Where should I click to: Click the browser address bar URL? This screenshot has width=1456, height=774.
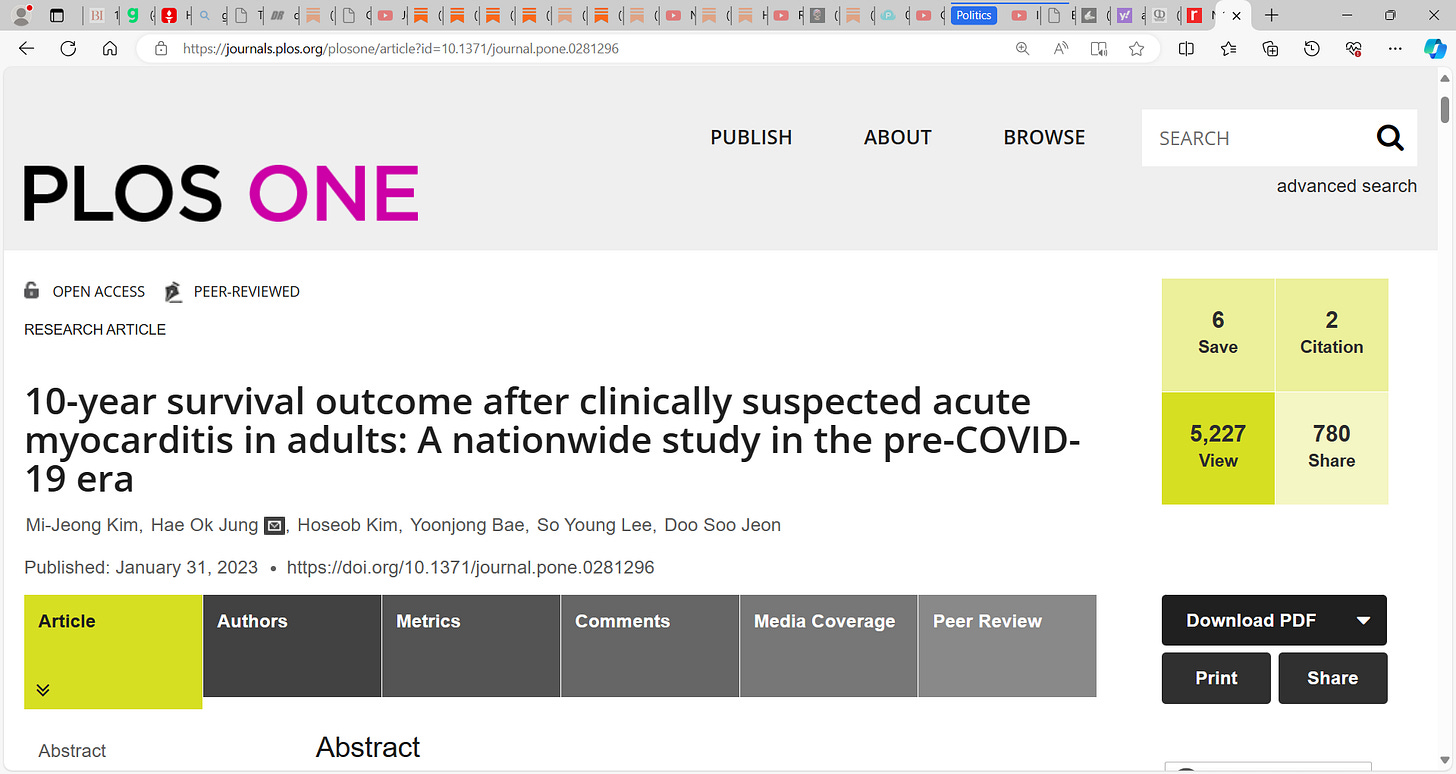click(x=401, y=48)
